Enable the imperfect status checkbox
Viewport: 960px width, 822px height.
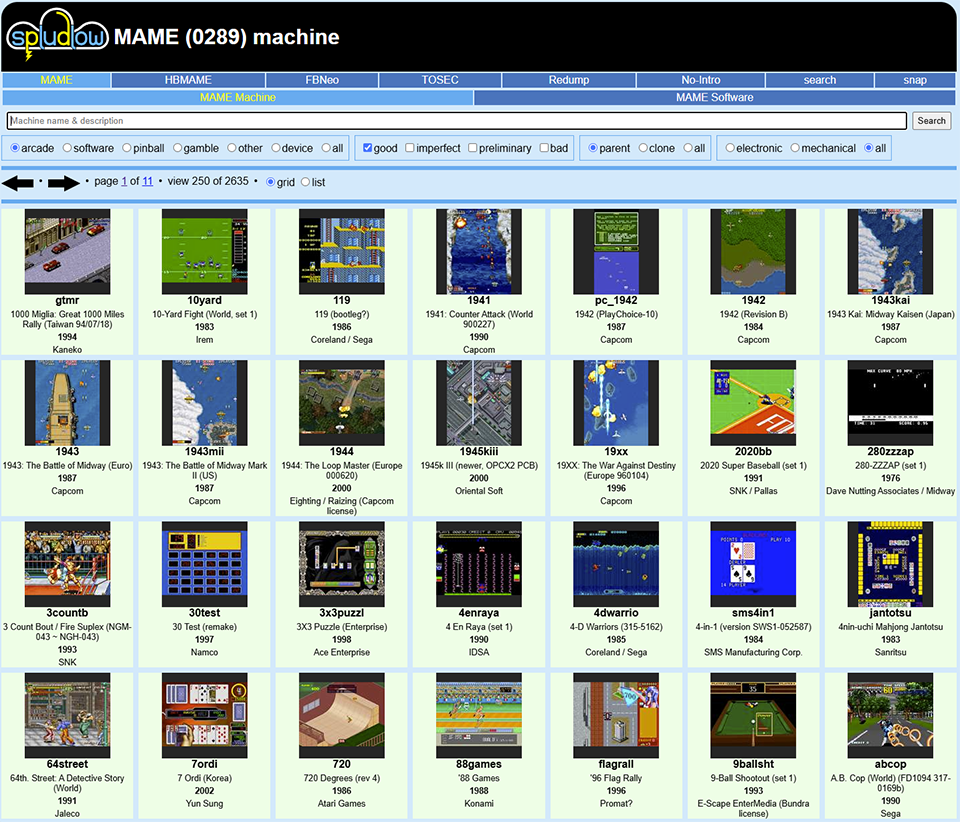pos(410,148)
